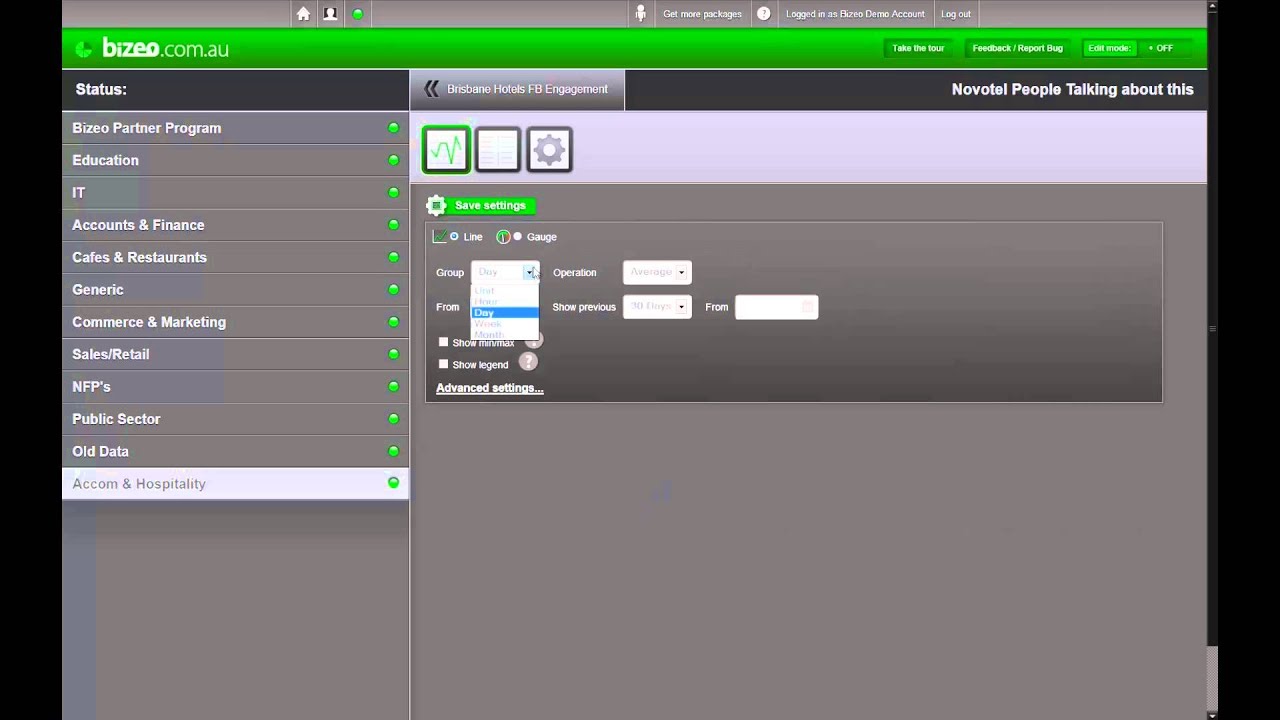This screenshot has width=1280, height=720.
Task: Click the line chart type icon
Action: coord(439,237)
